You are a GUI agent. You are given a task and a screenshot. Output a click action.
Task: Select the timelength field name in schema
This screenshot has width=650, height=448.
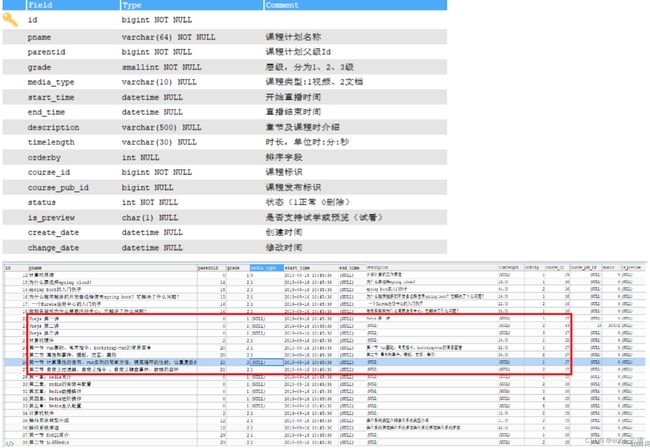click(x=51, y=142)
